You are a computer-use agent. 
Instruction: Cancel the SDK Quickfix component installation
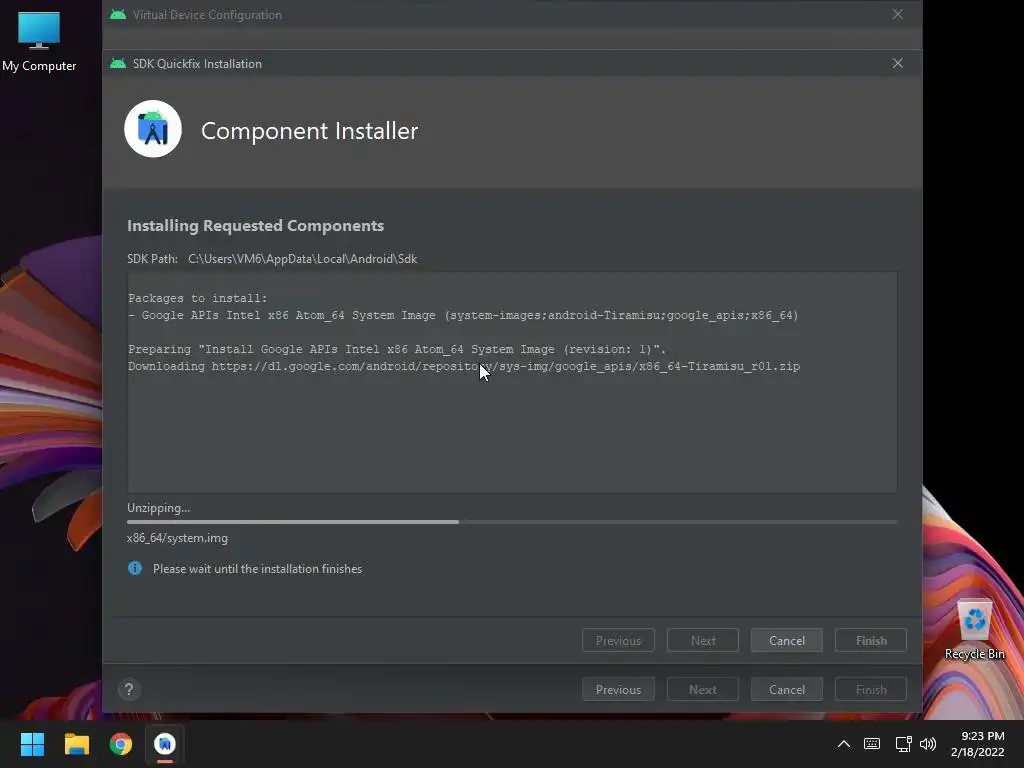pyautogui.click(x=786, y=641)
